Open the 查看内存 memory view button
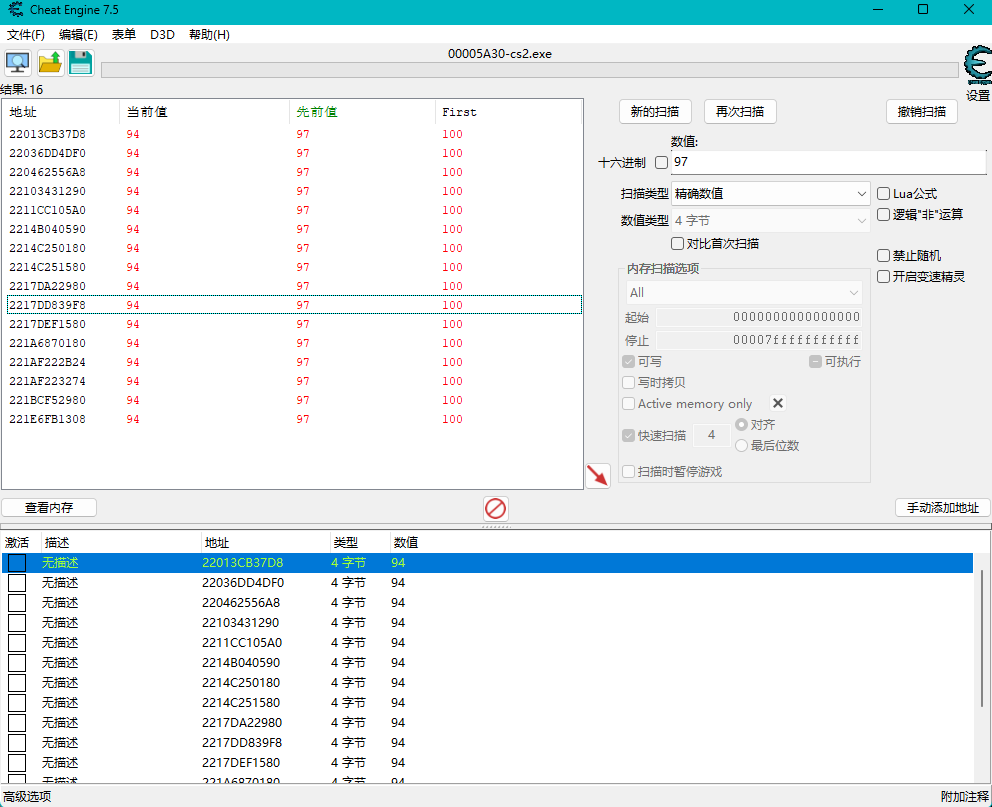This screenshot has height=807, width=992. point(49,507)
